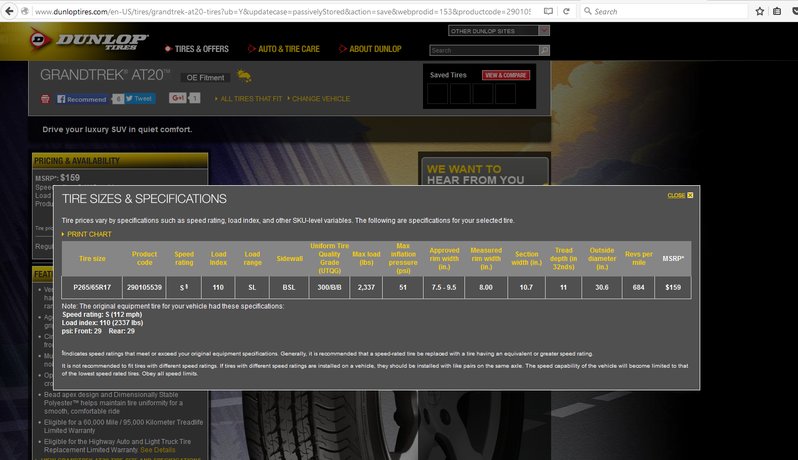Click the Product code column header
Viewport: 798px width, 460px height.
point(145,258)
